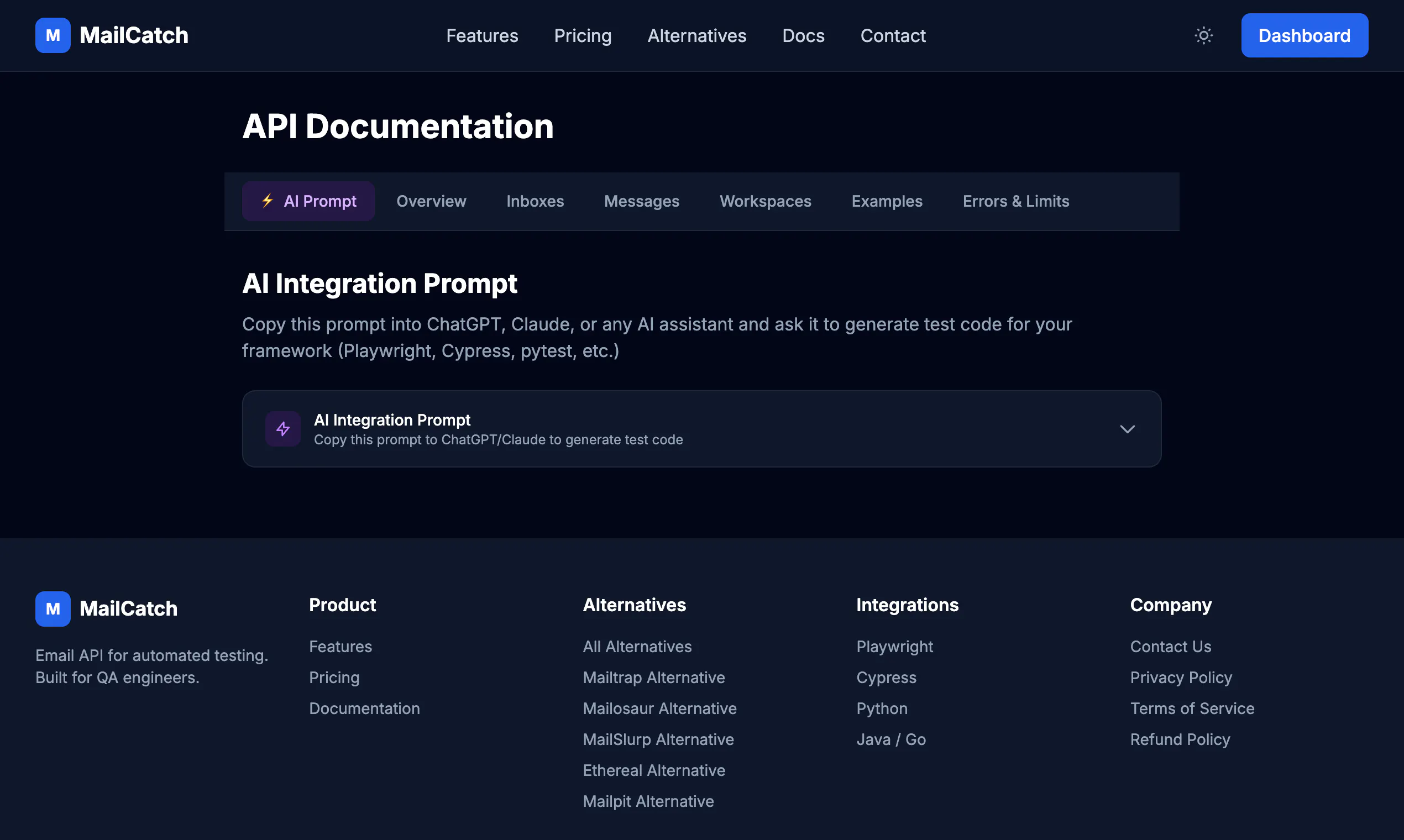The width and height of the screenshot is (1404, 840).
Task: Open the Mailpit Alternative link
Action: click(x=648, y=801)
